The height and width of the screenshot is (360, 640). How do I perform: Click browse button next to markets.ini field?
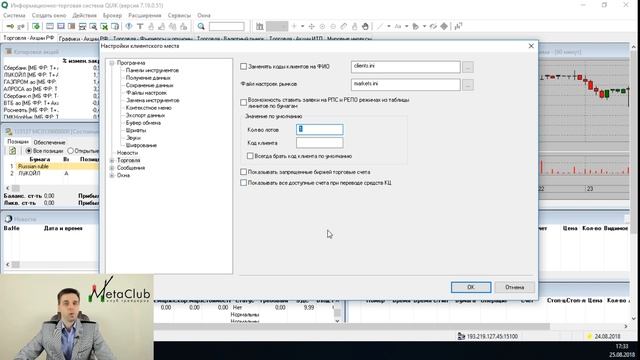point(468,85)
